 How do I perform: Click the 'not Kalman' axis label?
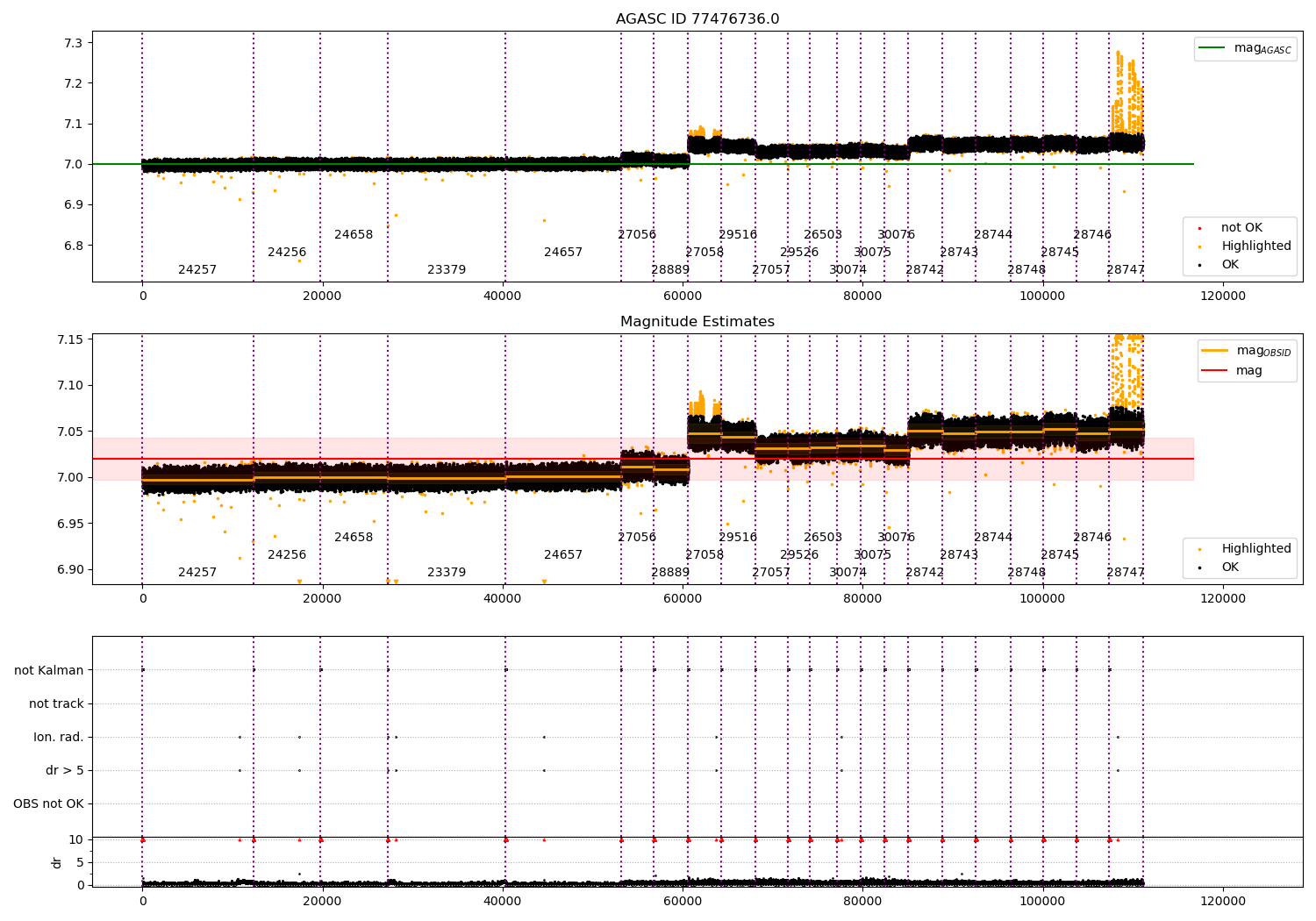click(x=49, y=670)
